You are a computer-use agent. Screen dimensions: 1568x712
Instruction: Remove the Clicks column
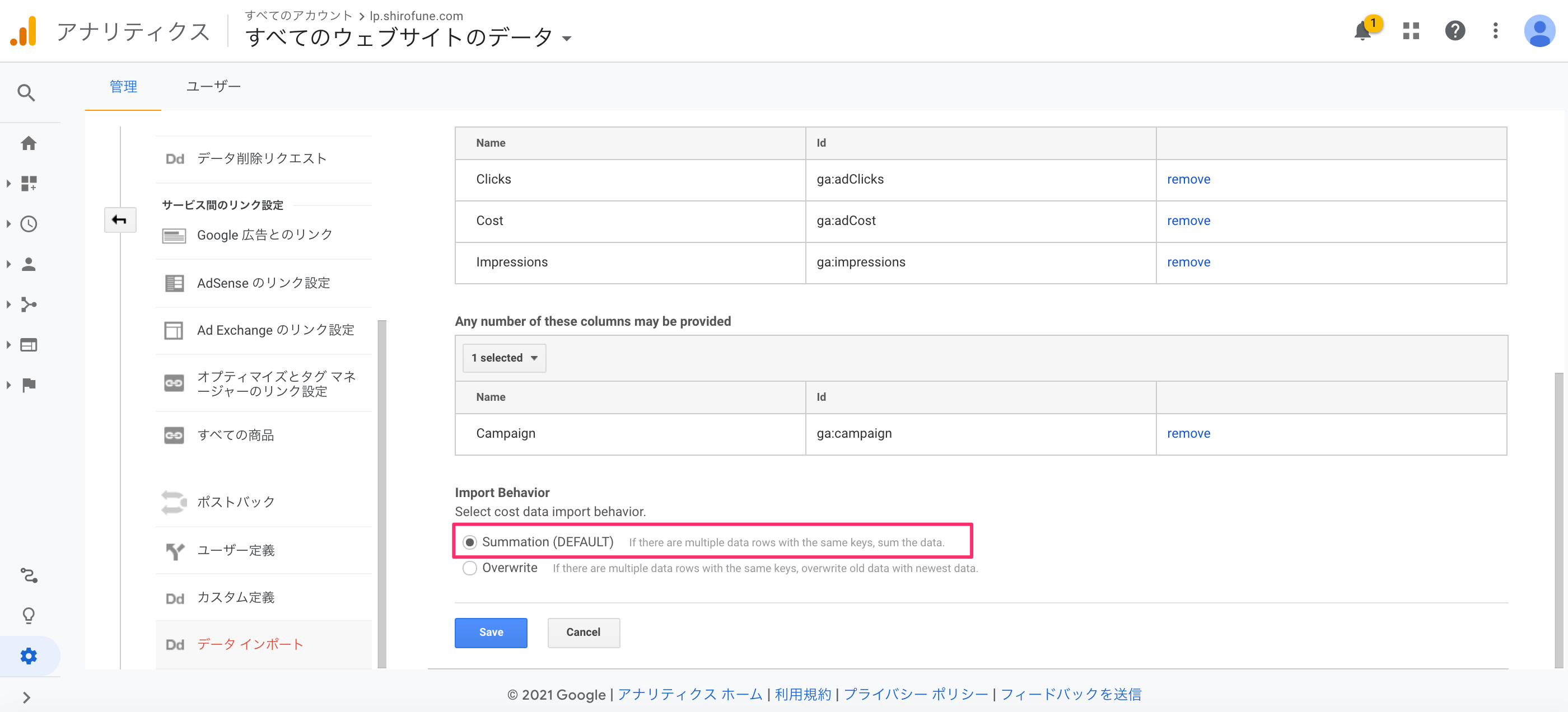pyautogui.click(x=1188, y=180)
